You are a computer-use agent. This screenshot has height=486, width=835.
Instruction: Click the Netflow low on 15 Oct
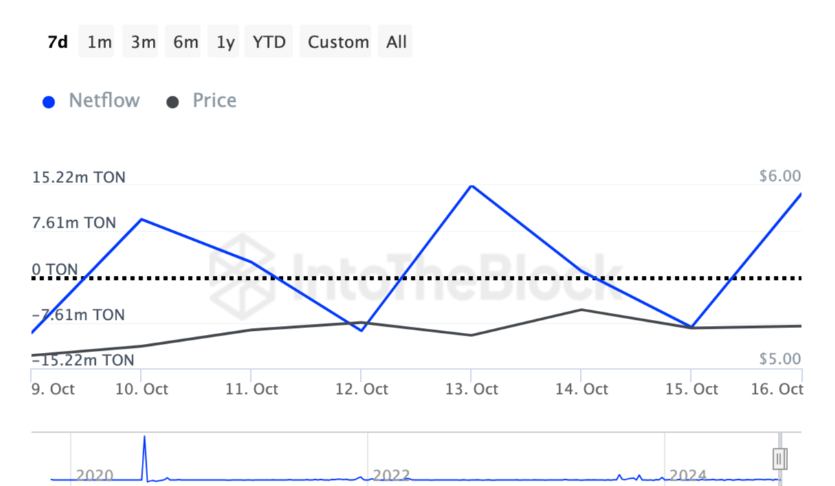692,327
